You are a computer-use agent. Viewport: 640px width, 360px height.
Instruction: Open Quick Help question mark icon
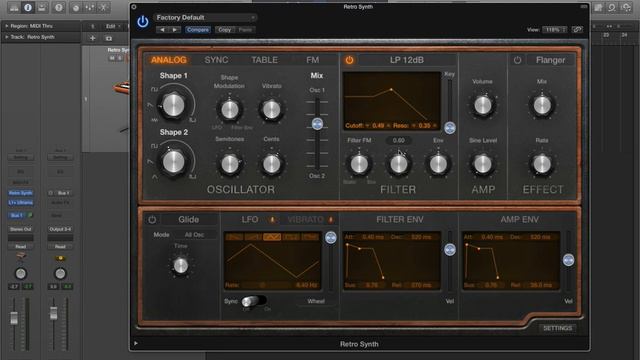click(x=59, y=7)
